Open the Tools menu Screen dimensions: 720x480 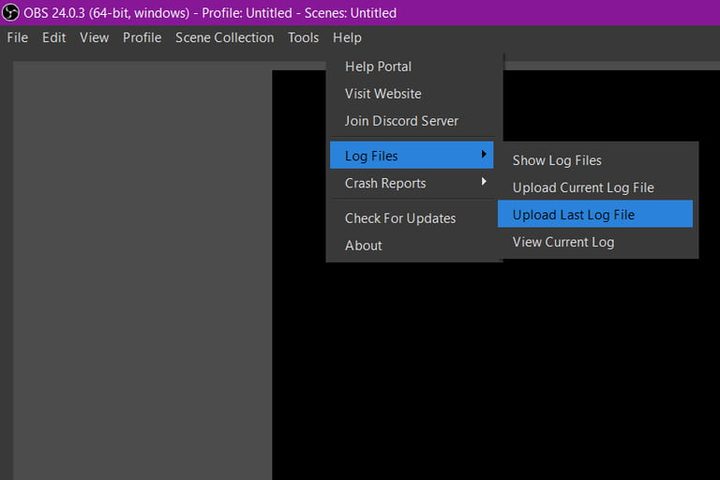pyautogui.click(x=303, y=38)
